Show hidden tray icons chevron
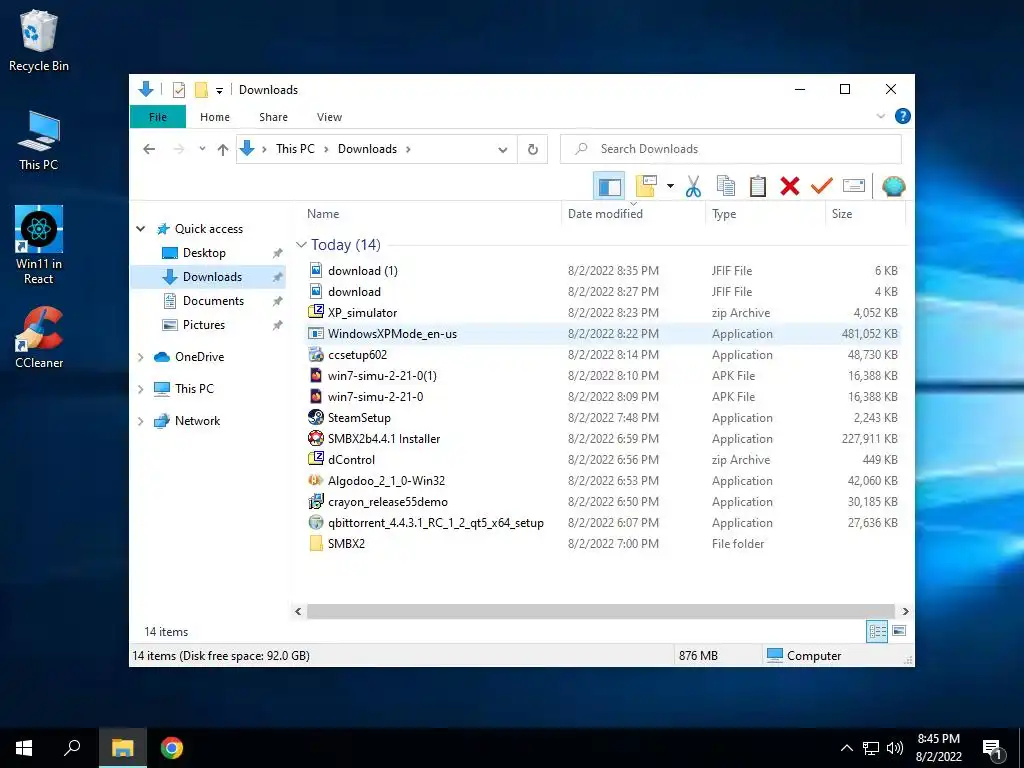 [x=846, y=748]
